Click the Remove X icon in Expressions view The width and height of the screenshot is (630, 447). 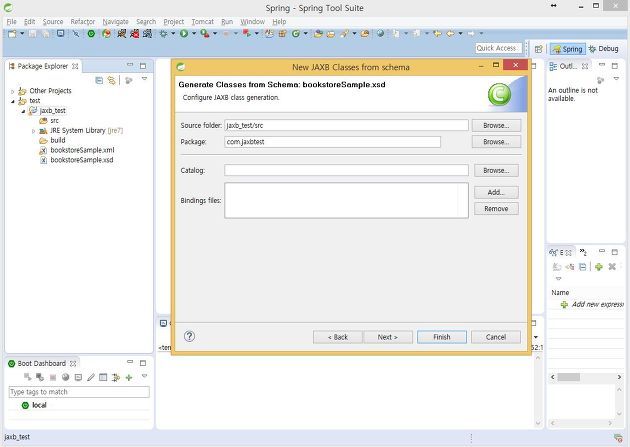[612, 267]
